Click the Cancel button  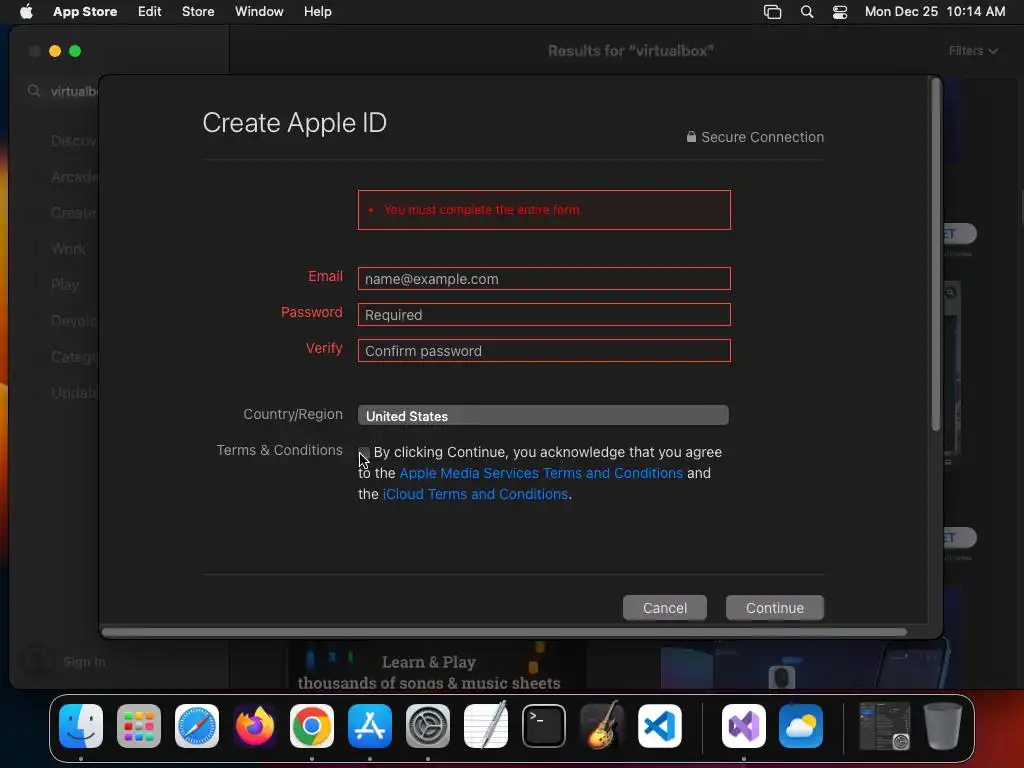(x=665, y=608)
